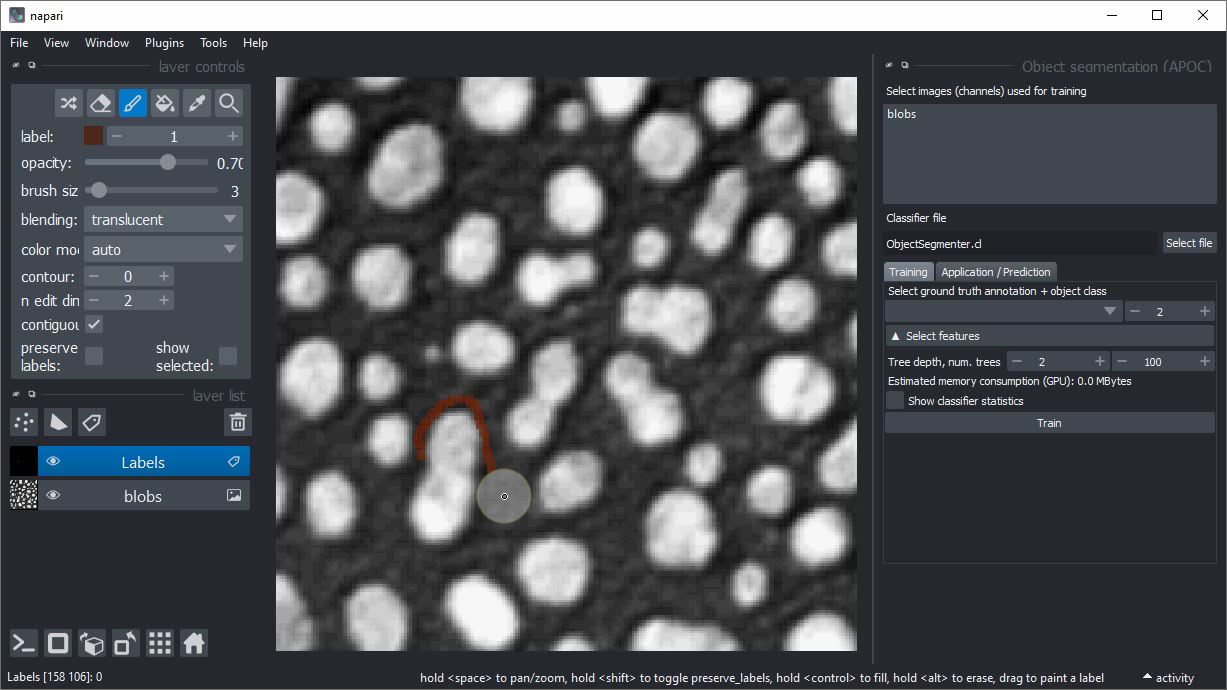Reset view with the home icon
Viewport: 1227px width, 690px height.
click(x=194, y=643)
